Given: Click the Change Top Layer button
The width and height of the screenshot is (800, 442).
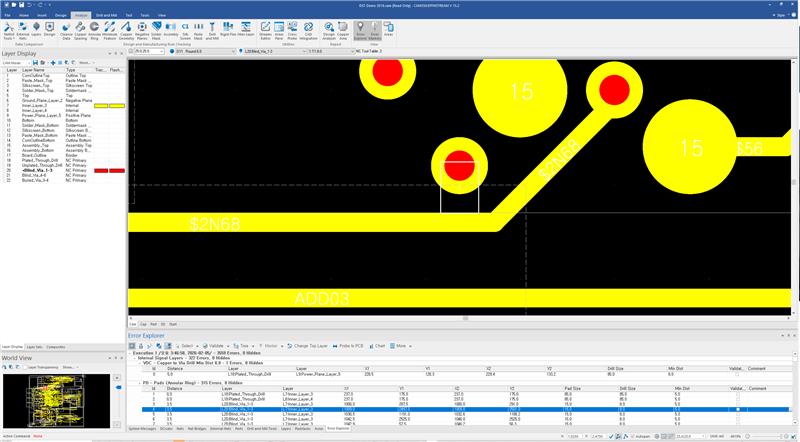Looking at the screenshot, I should point(308,346).
